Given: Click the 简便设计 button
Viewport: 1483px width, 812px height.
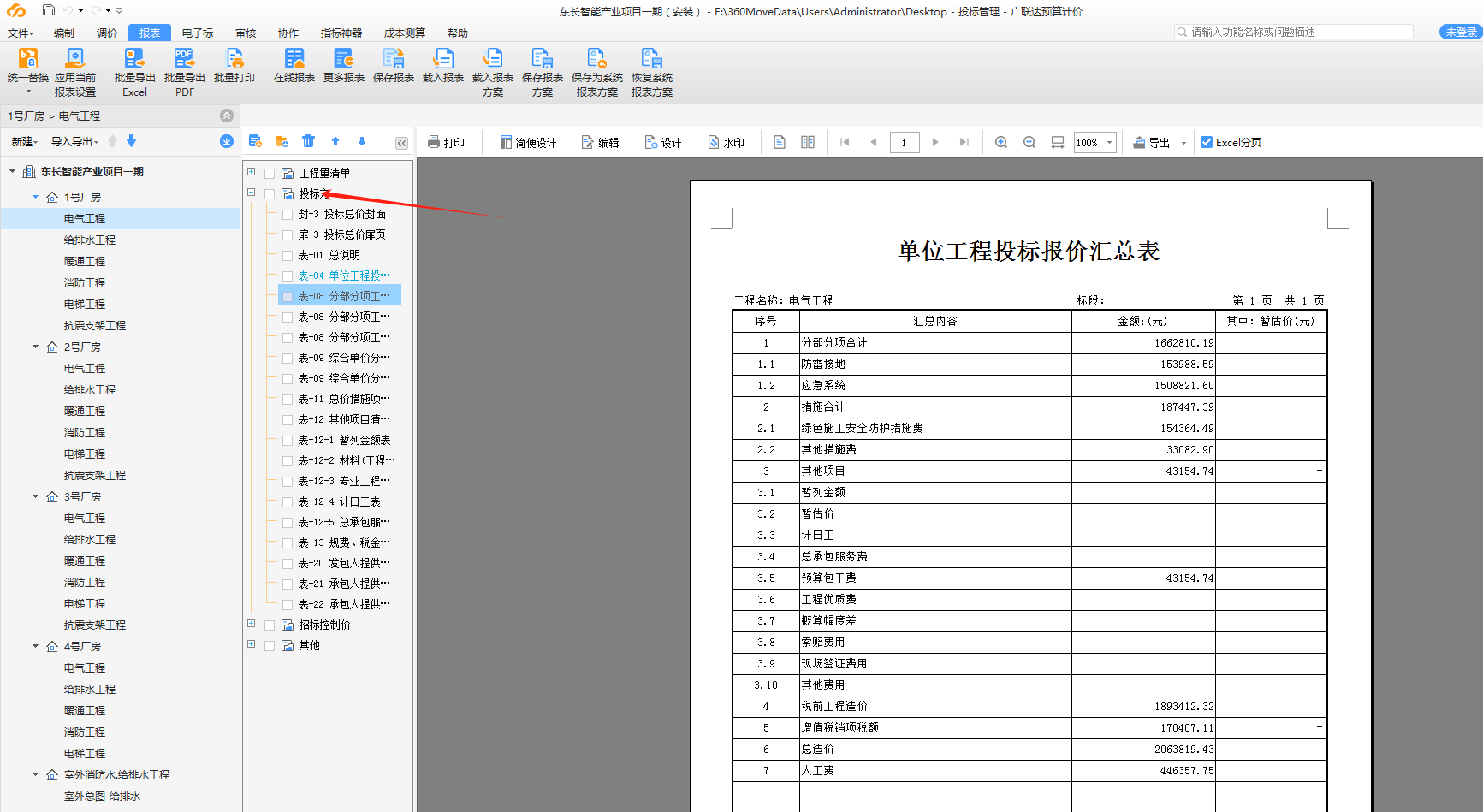Looking at the screenshot, I should point(528,142).
